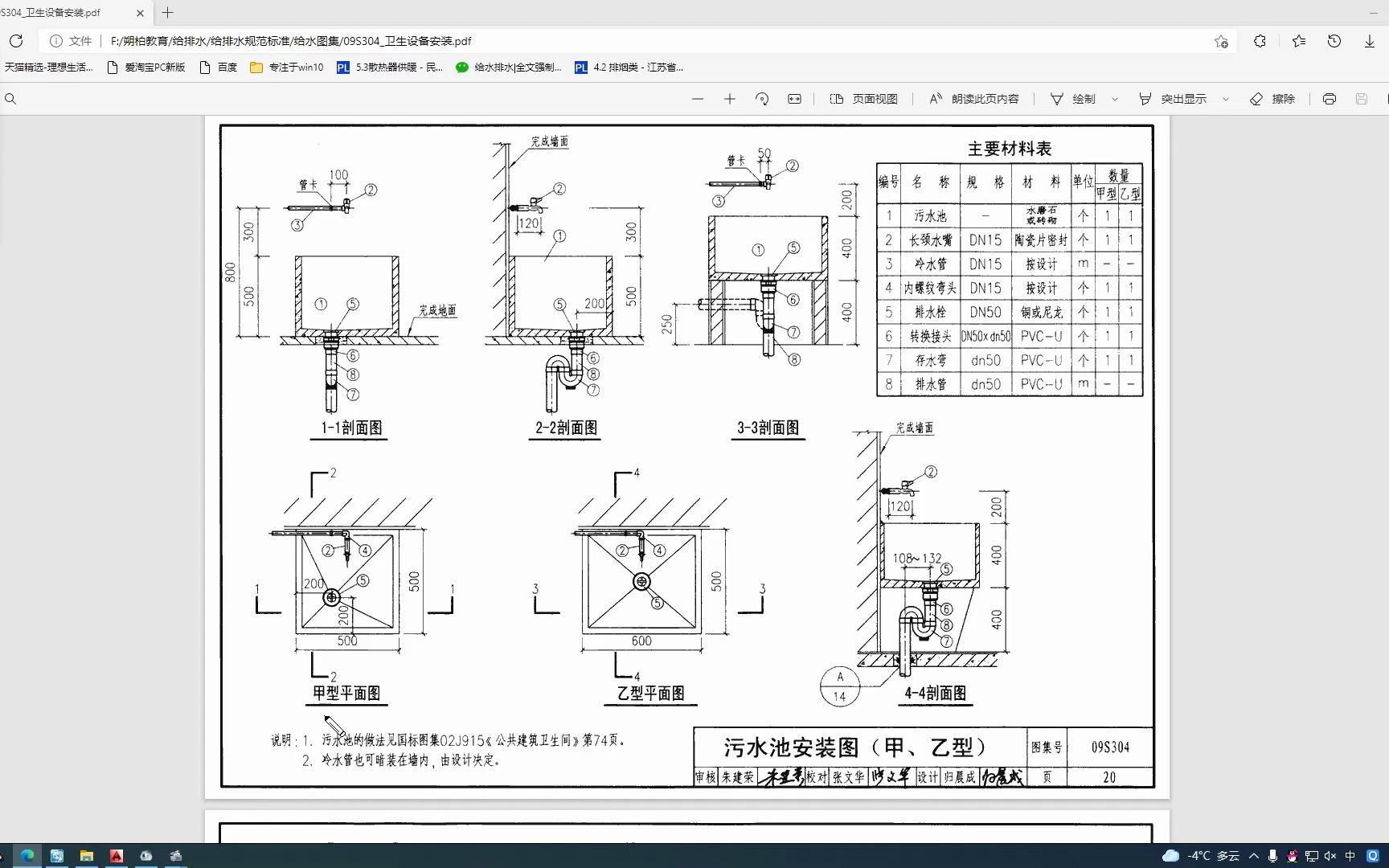Open the 天猫精选 bookmark
The height and width of the screenshot is (868, 1389).
click(48, 68)
